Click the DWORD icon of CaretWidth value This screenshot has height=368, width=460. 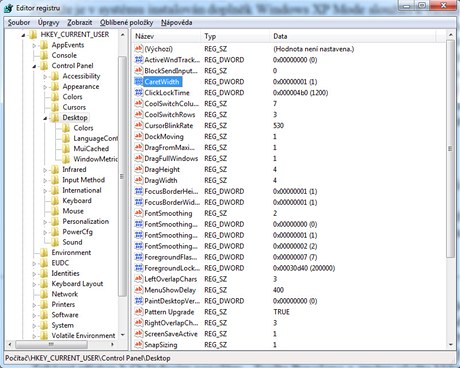[x=139, y=82]
